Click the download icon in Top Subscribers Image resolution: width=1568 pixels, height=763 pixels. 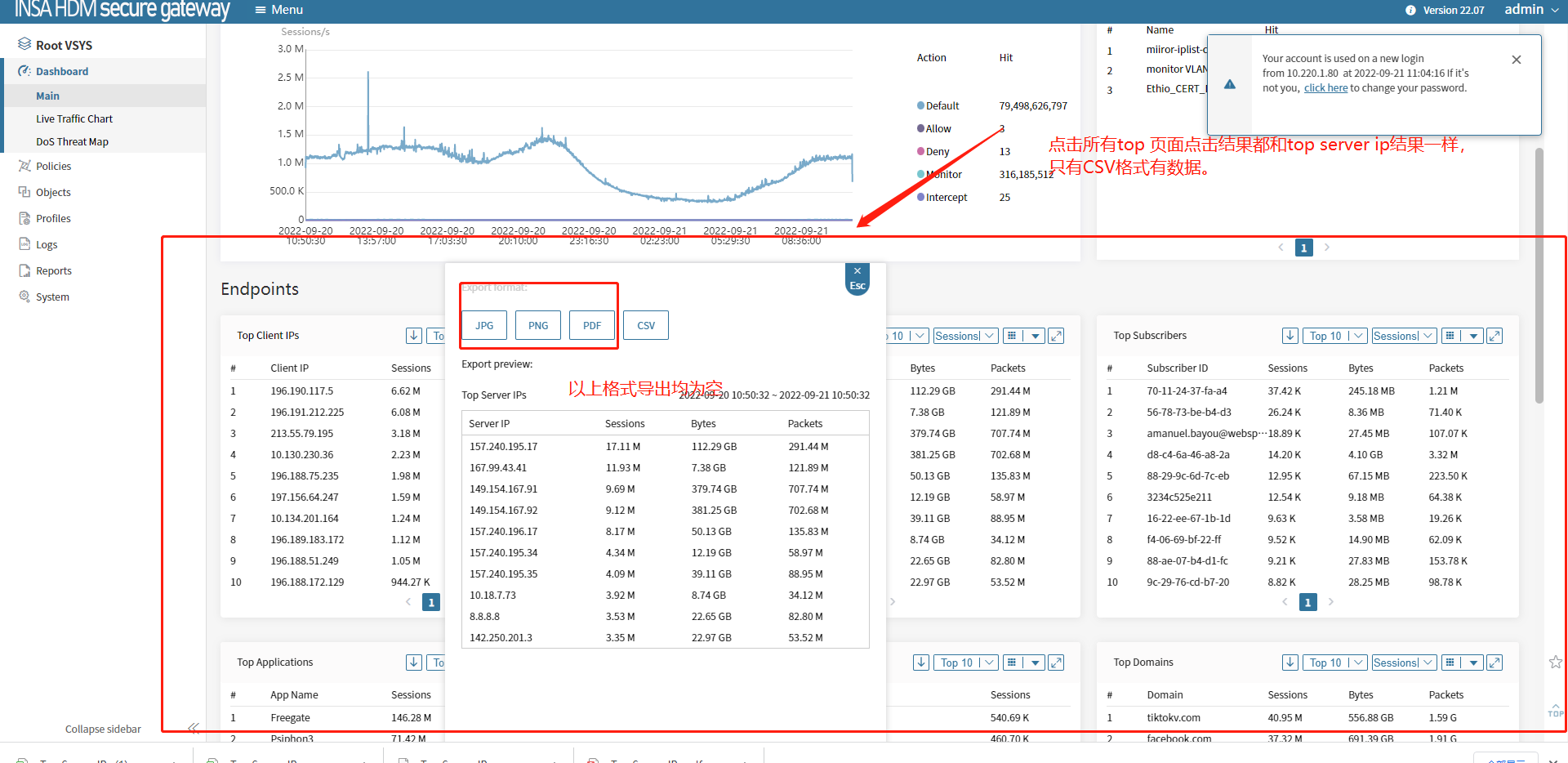[1290, 336]
